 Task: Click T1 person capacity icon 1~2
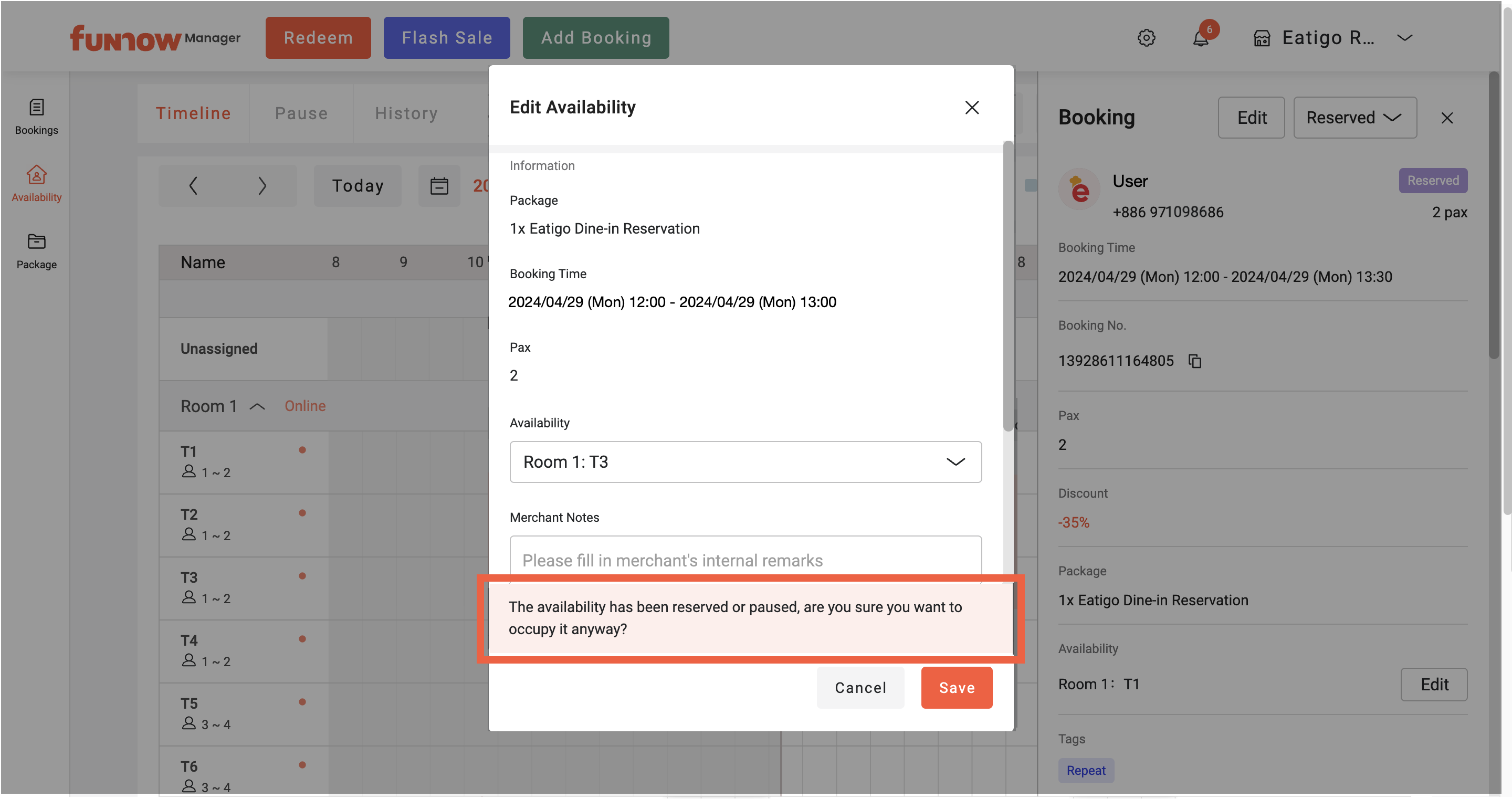pos(188,471)
